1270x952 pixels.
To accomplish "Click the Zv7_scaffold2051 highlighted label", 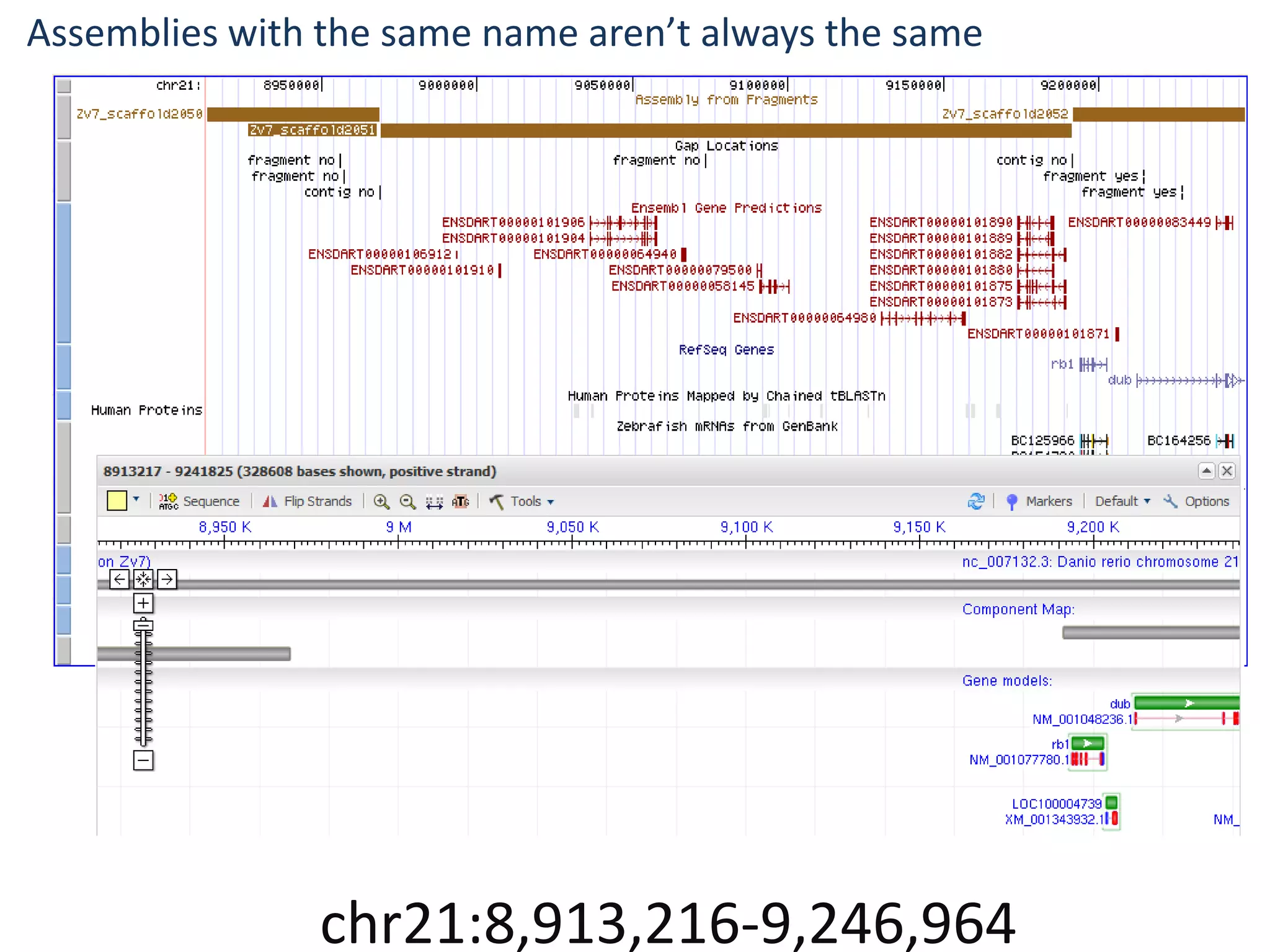I will pyautogui.click(x=313, y=130).
